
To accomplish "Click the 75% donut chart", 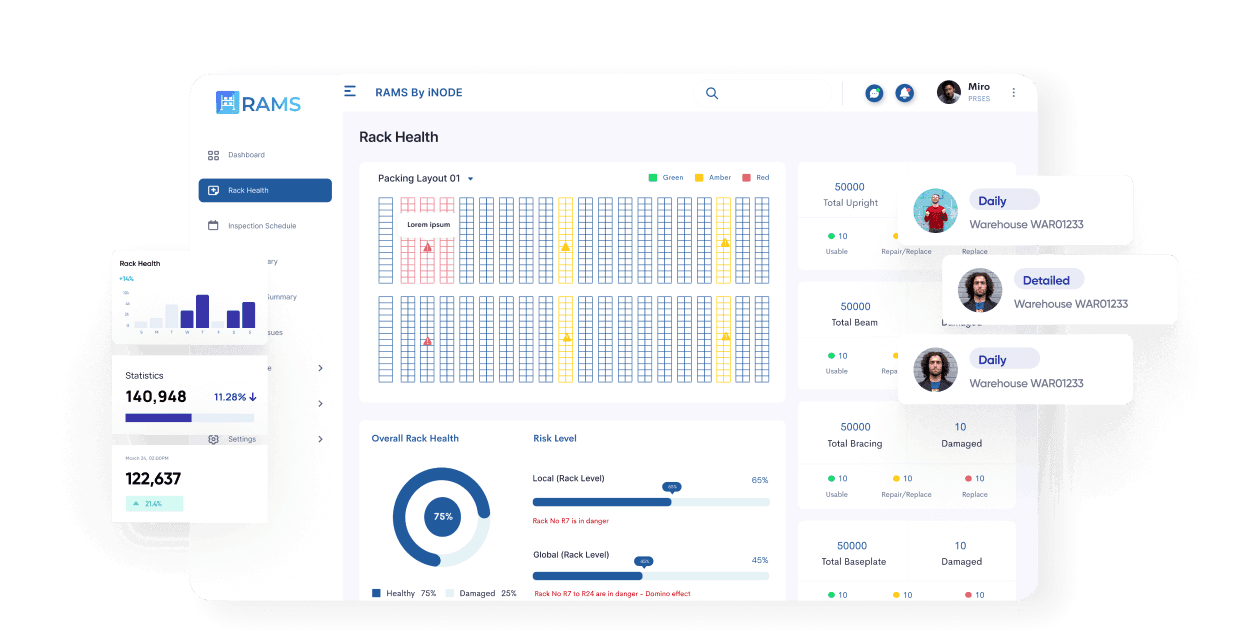I will point(441,517).
